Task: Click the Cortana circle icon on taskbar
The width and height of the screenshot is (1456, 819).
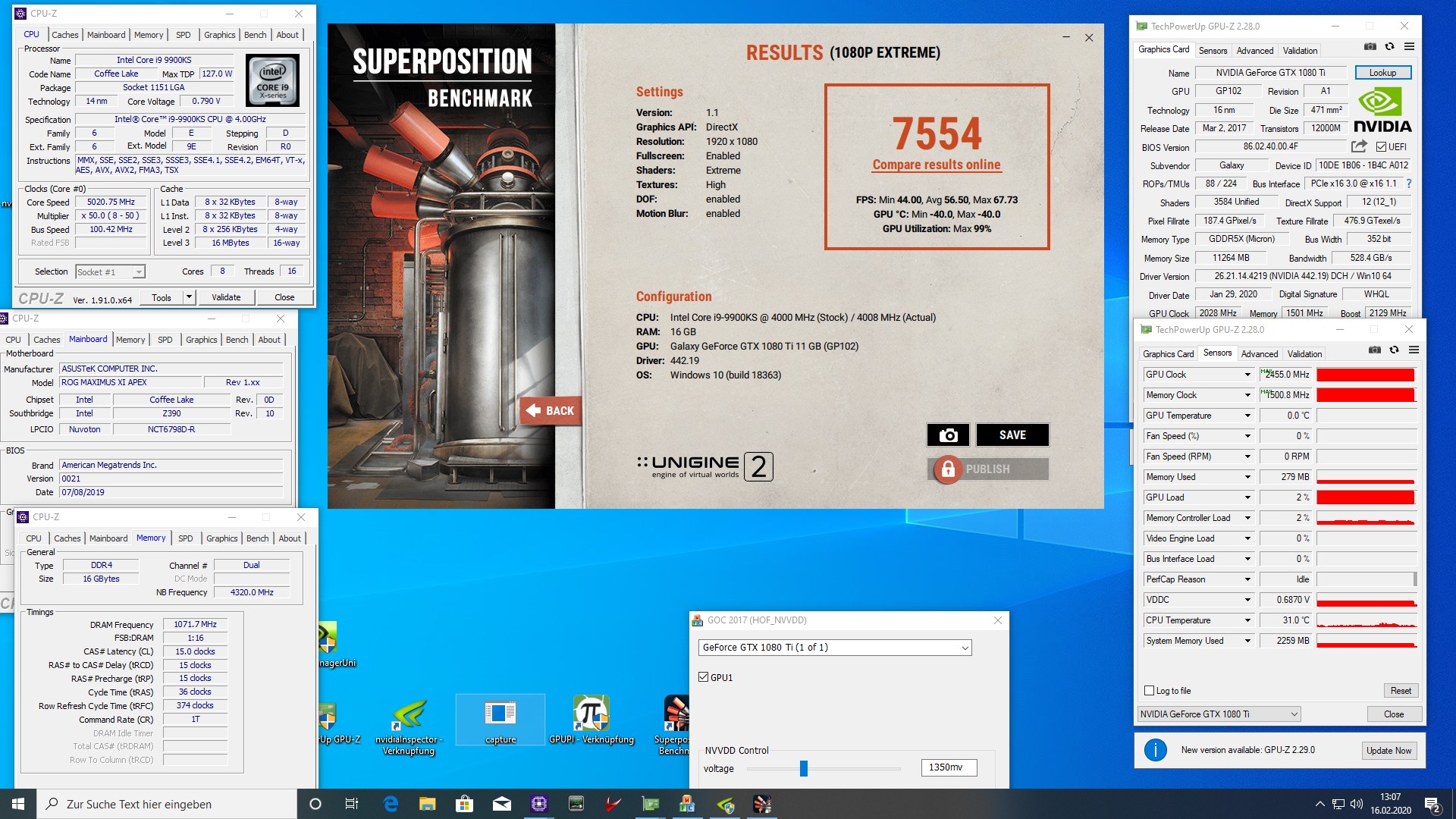Action: point(315,804)
